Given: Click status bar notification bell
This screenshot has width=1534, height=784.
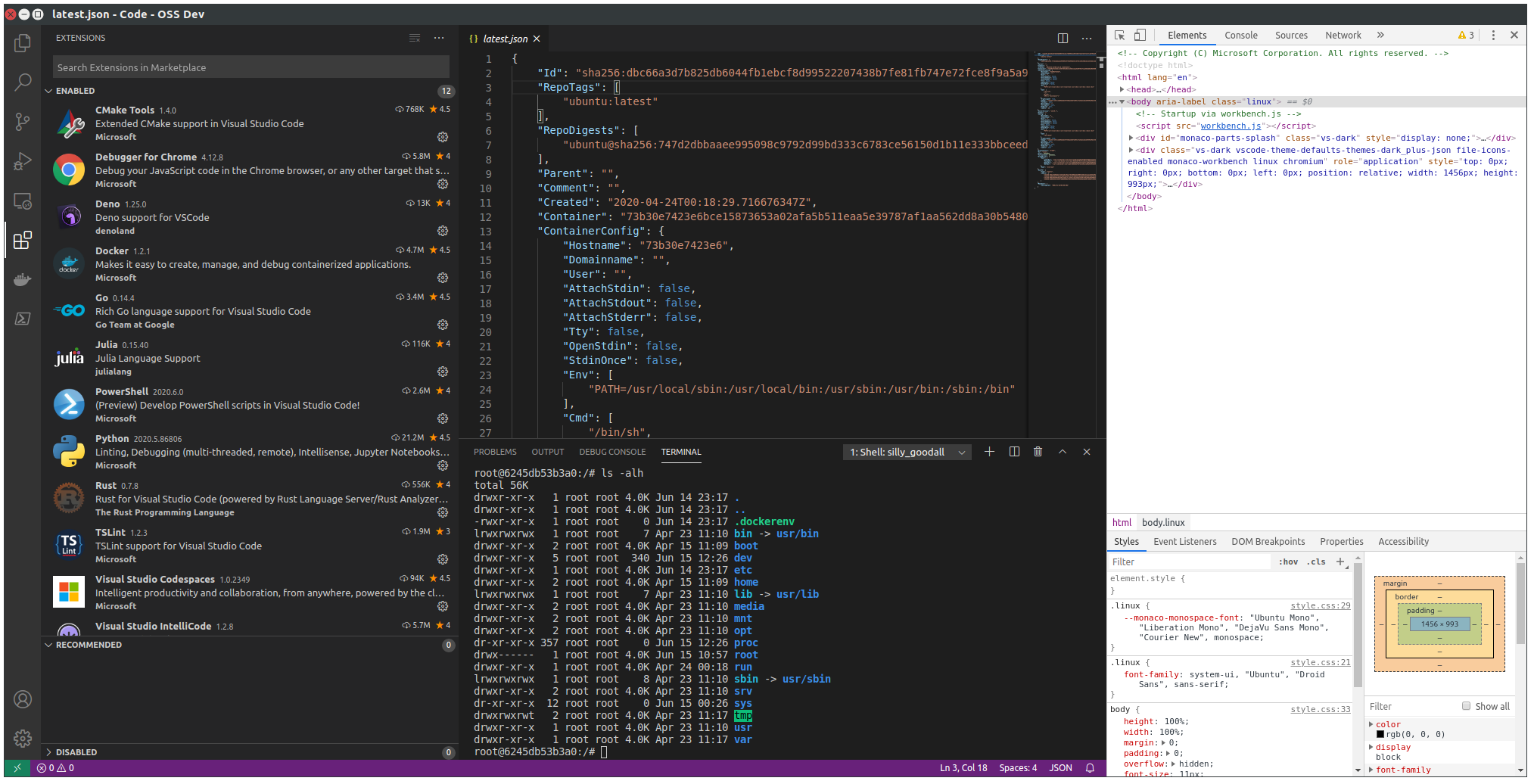Looking at the screenshot, I should [x=1090, y=768].
